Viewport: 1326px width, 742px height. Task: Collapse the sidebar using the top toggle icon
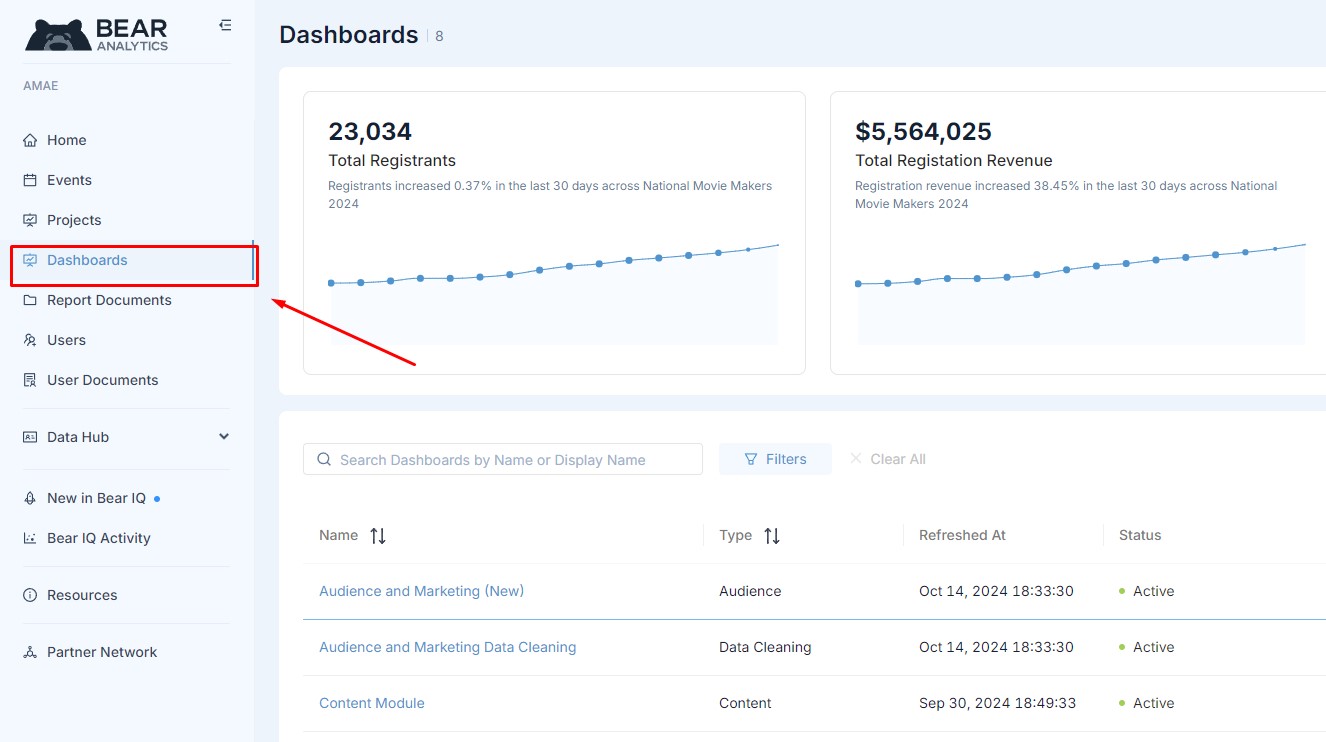[225, 26]
